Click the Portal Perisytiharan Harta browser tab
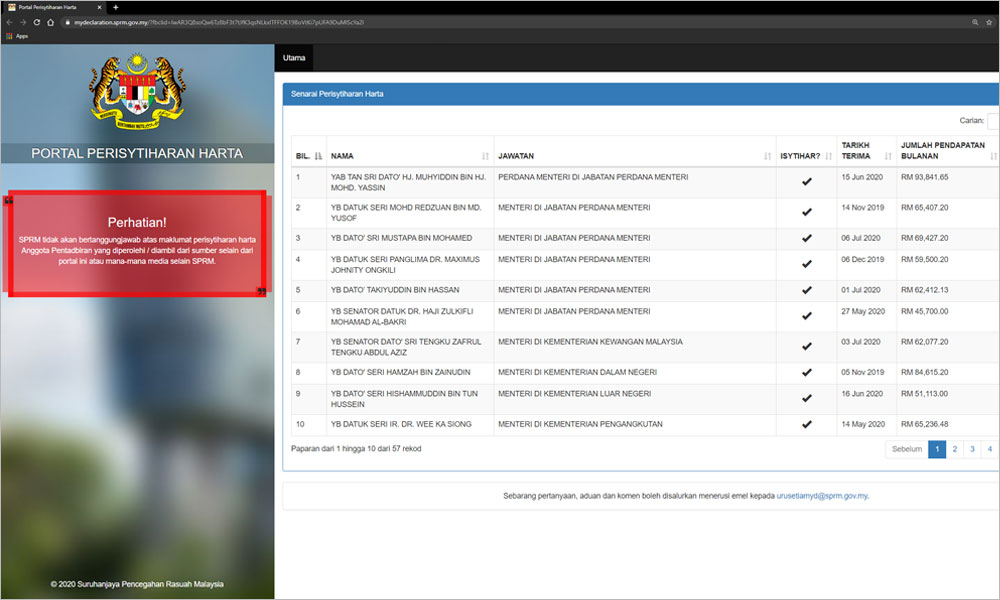The height and width of the screenshot is (600, 1000). pos(45,6)
